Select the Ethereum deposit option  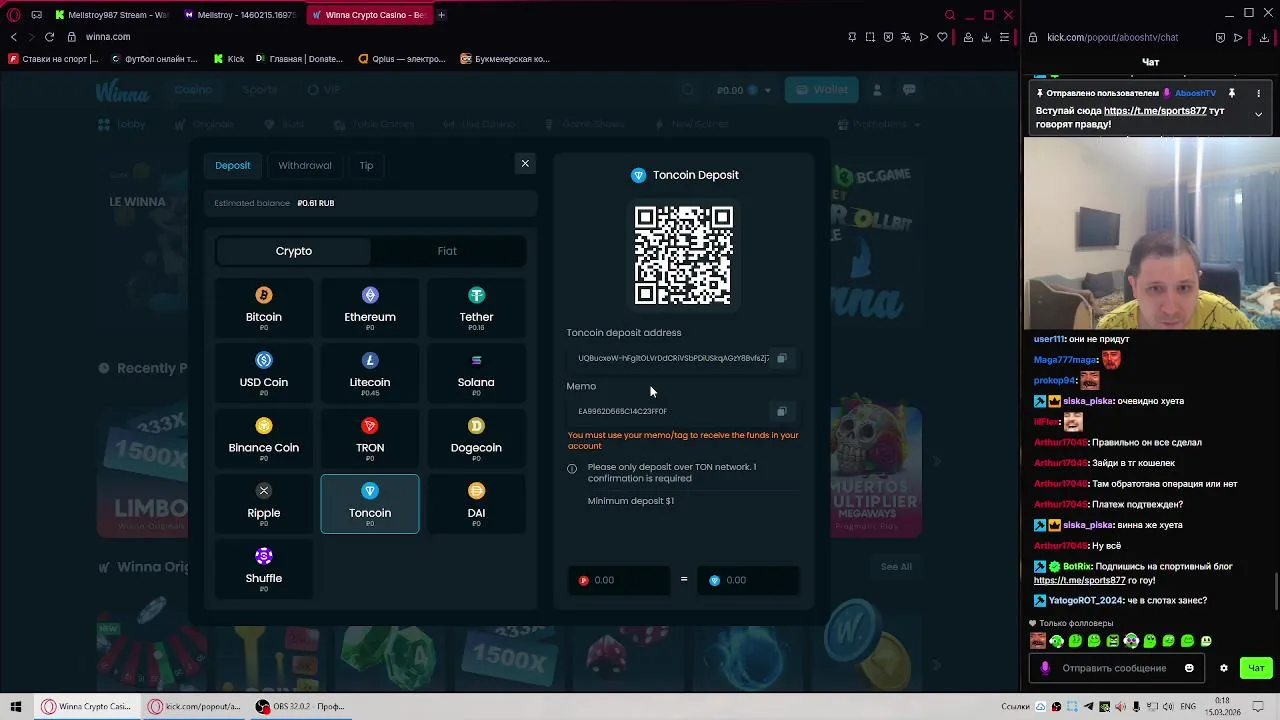coord(370,308)
